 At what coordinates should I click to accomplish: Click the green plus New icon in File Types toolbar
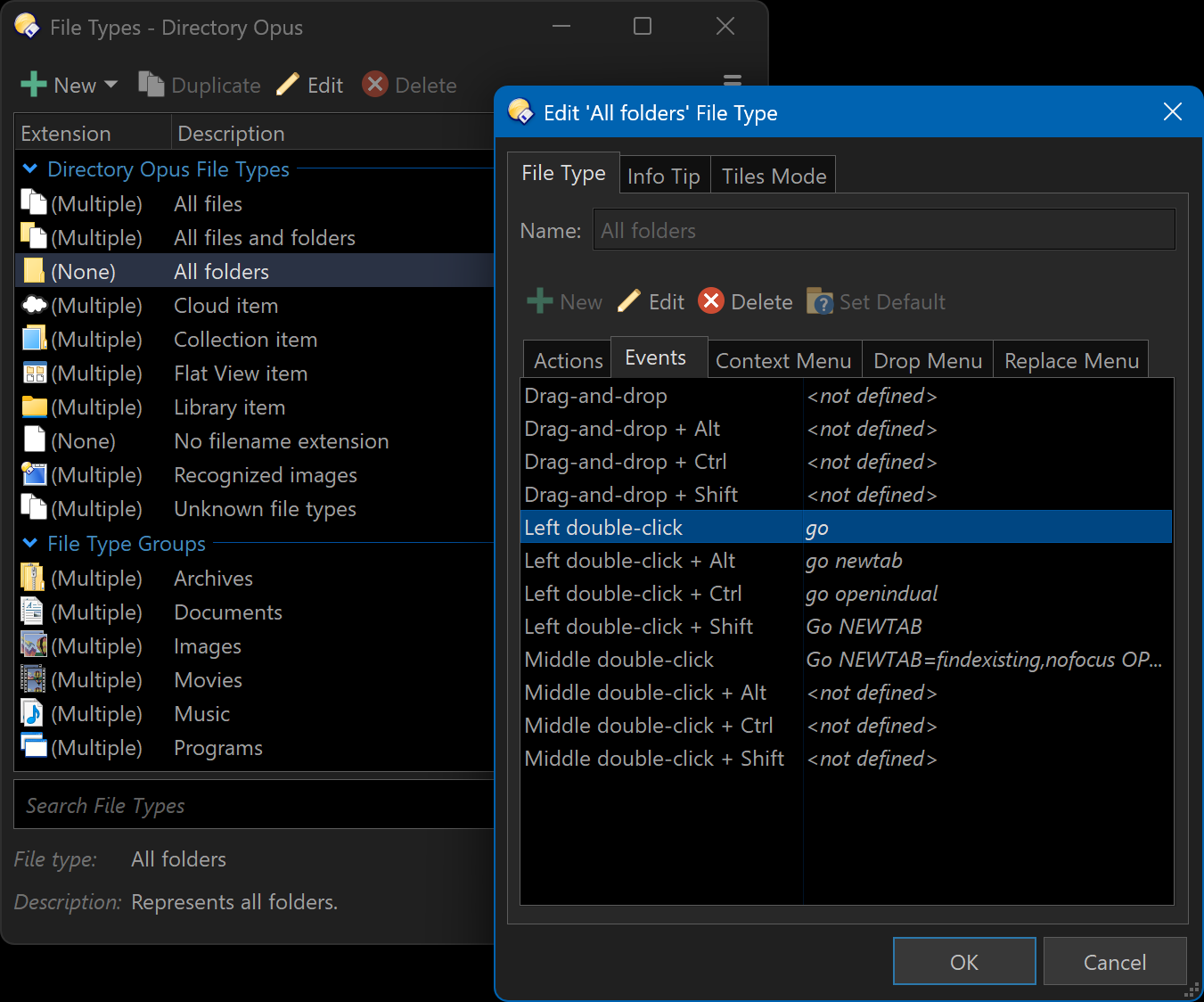34,85
